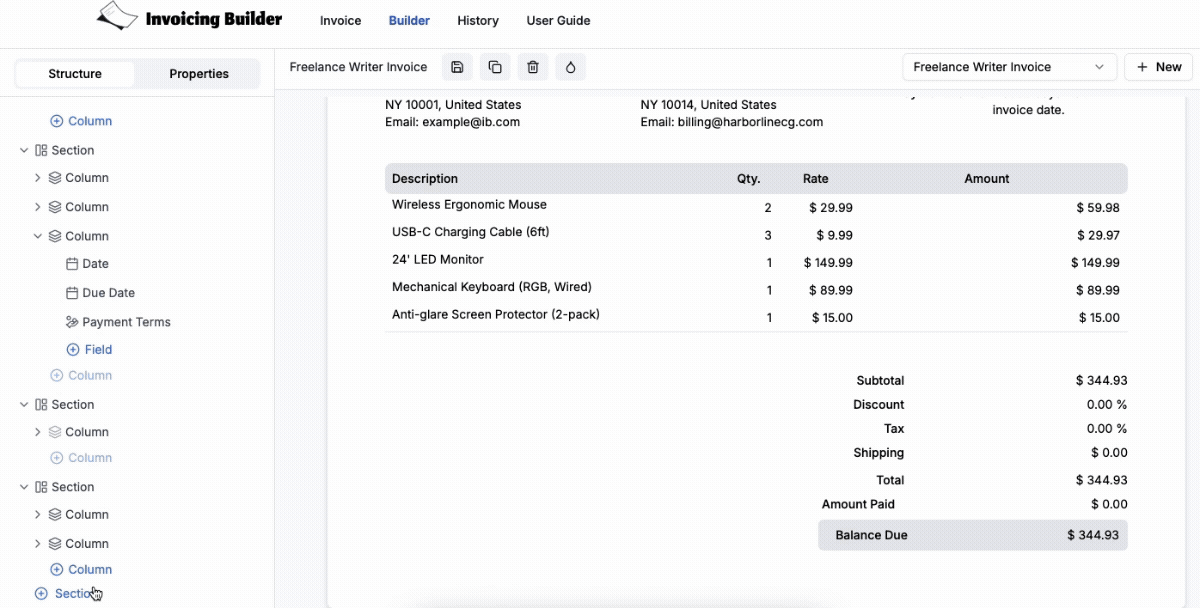Click the $ 29.97 amount cell
The height and width of the screenshot is (608, 1200).
click(x=1098, y=236)
